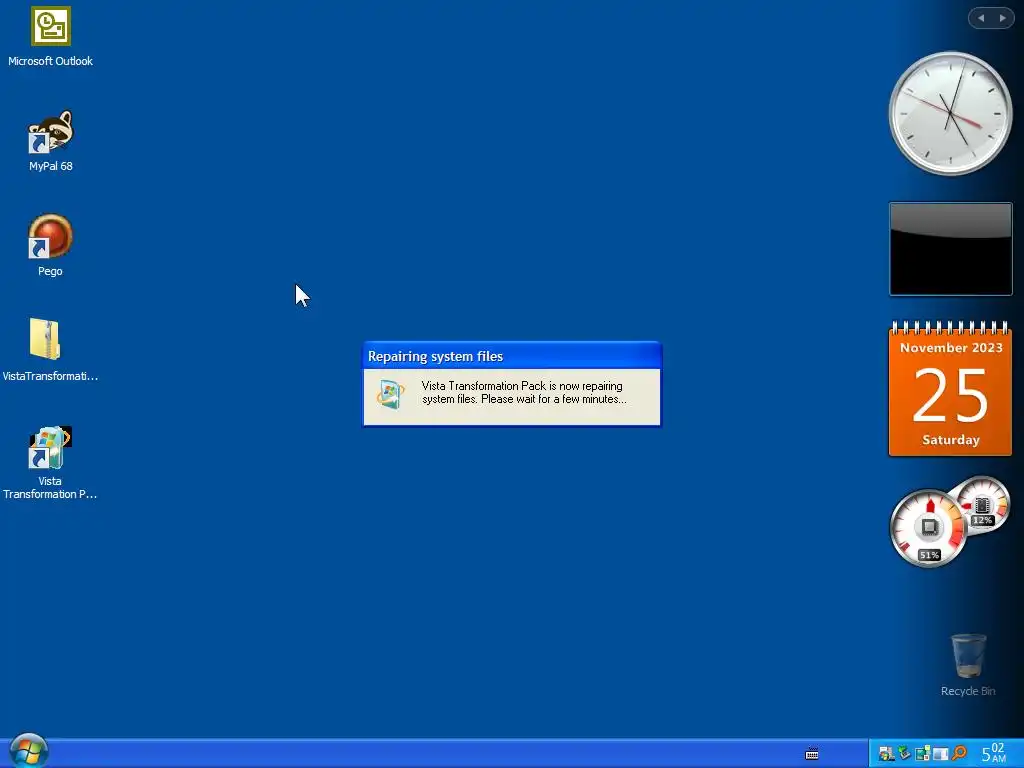Image resolution: width=1024 pixels, height=768 pixels.
Task: Select the VistaTransformati... zip folder icon
Action: point(50,349)
